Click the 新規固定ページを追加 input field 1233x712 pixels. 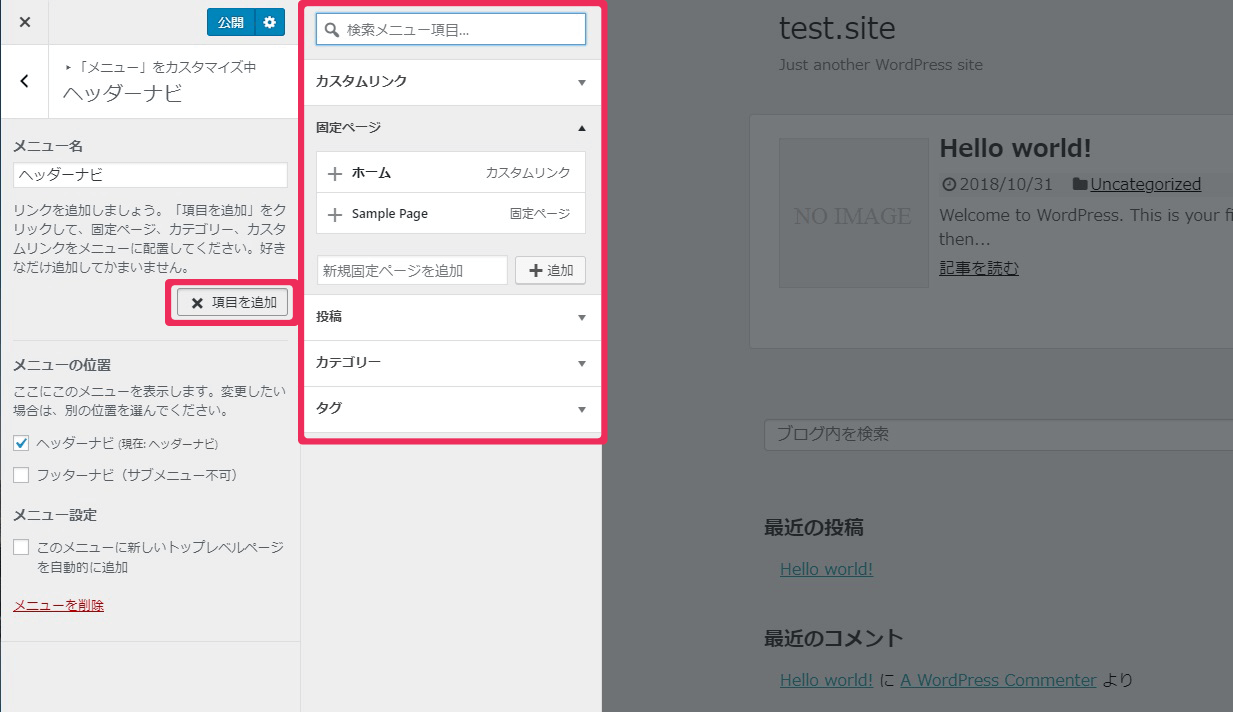tap(412, 270)
